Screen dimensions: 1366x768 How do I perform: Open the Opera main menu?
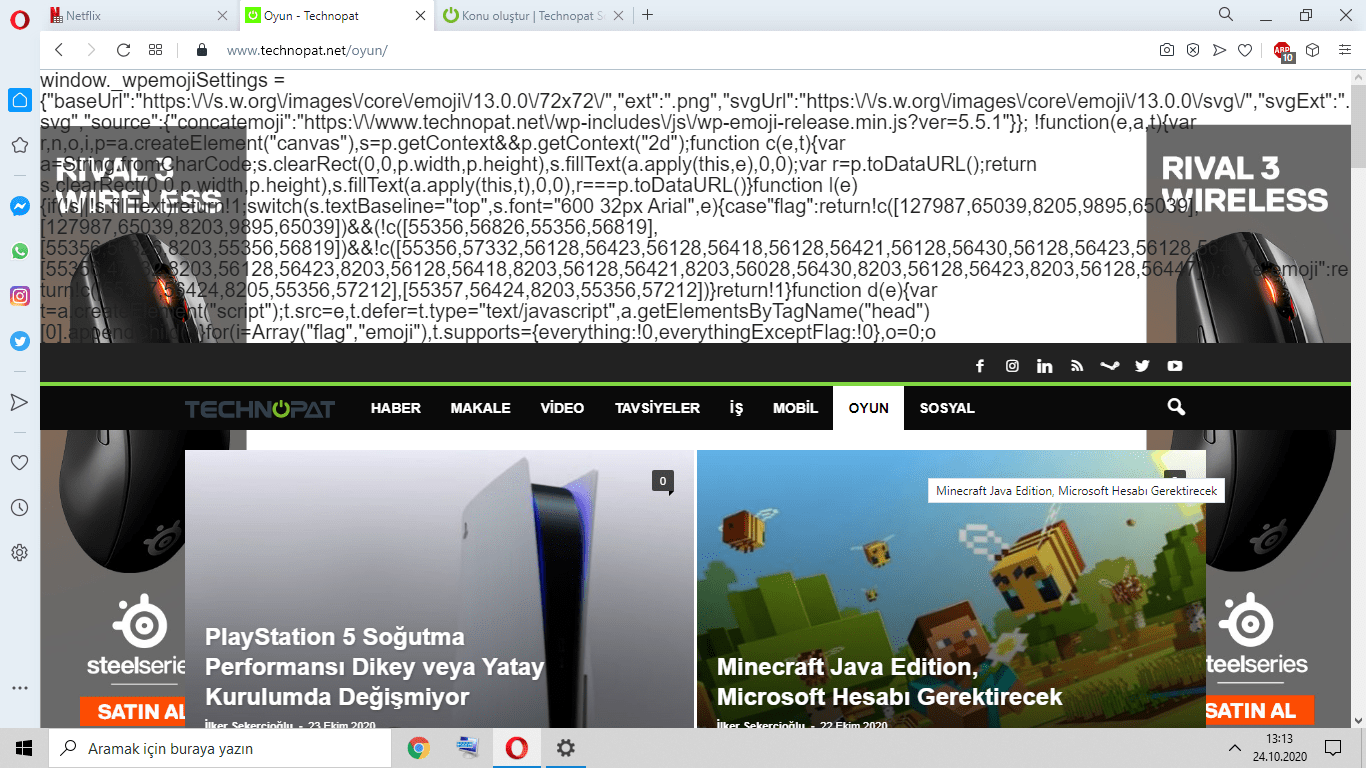(19, 20)
